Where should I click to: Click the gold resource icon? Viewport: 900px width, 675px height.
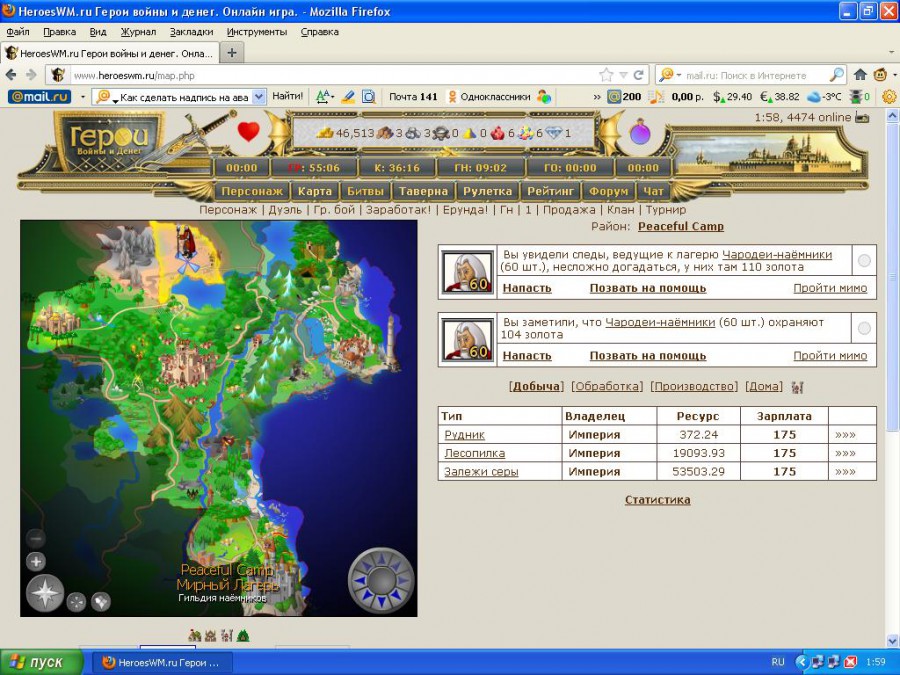(325, 133)
